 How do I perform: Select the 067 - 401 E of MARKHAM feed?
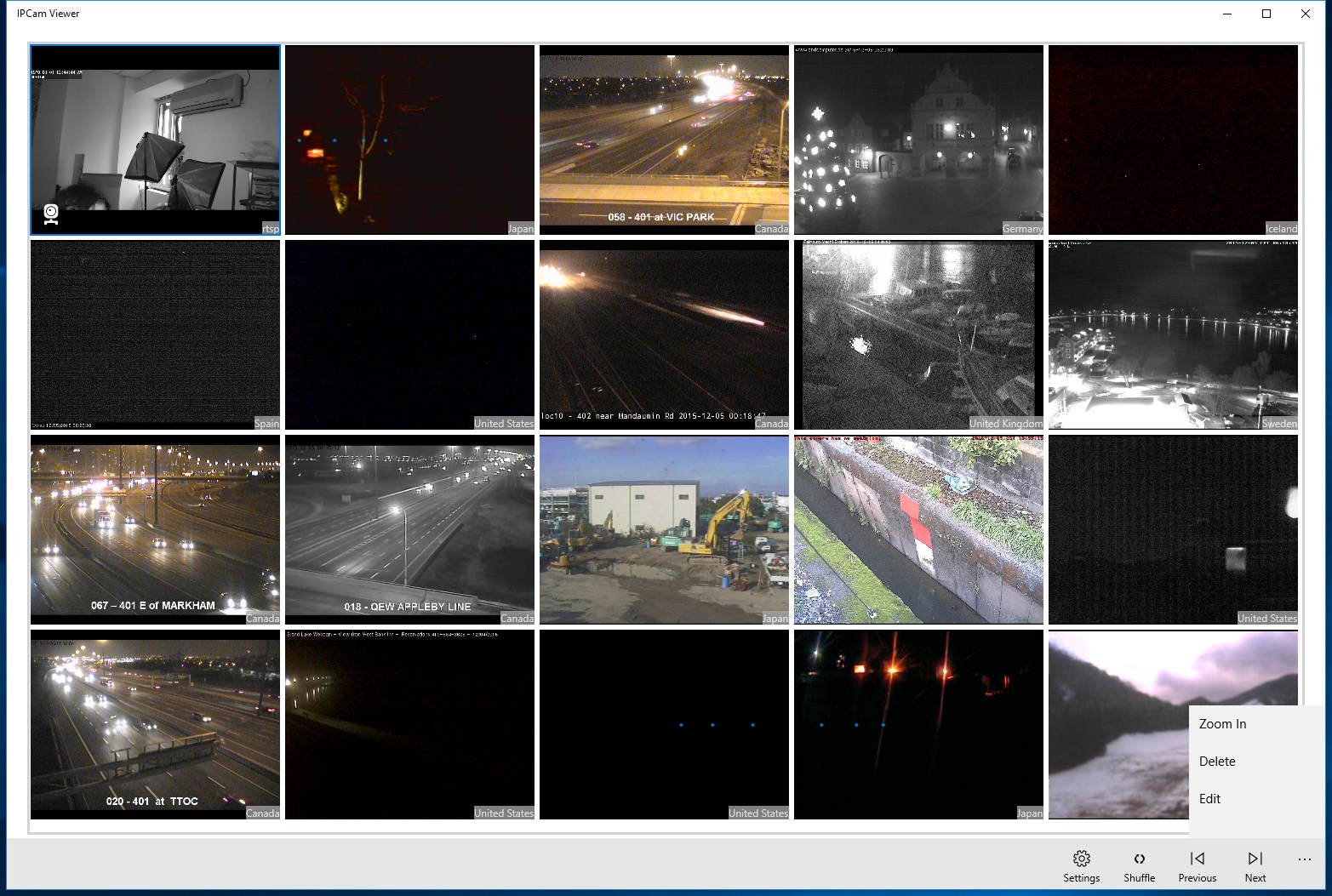point(155,529)
